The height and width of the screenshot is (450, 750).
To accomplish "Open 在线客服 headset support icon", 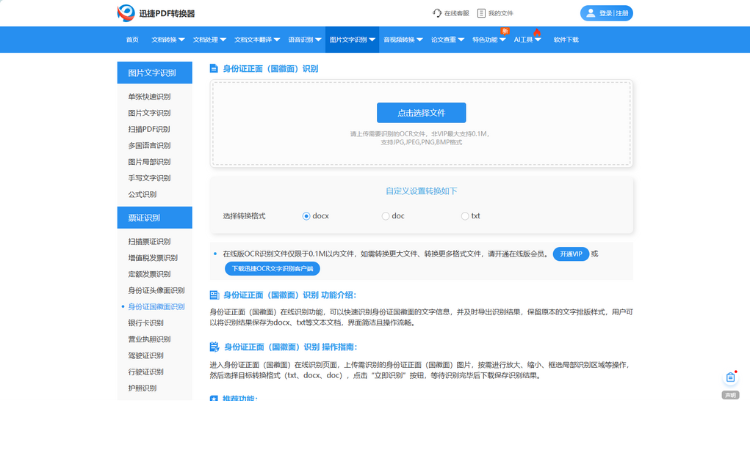I will pos(437,13).
